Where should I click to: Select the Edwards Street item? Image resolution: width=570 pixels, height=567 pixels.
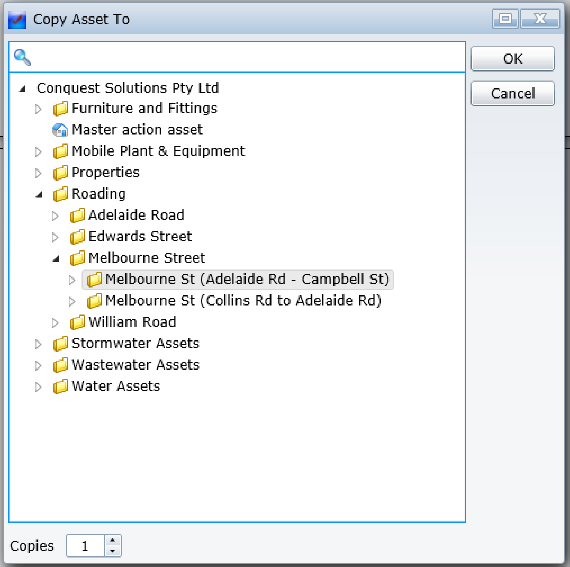(x=140, y=237)
